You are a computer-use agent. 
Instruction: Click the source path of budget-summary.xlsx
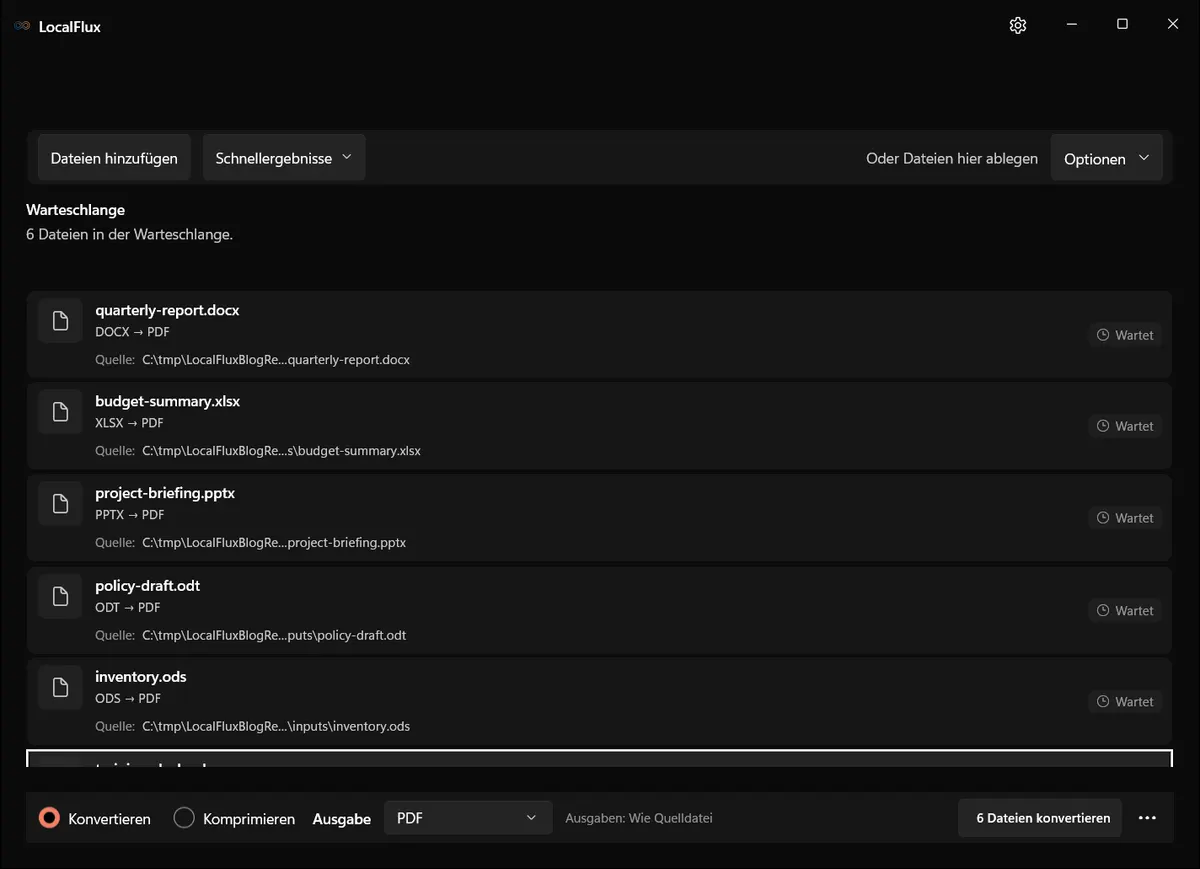(x=281, y=450)
